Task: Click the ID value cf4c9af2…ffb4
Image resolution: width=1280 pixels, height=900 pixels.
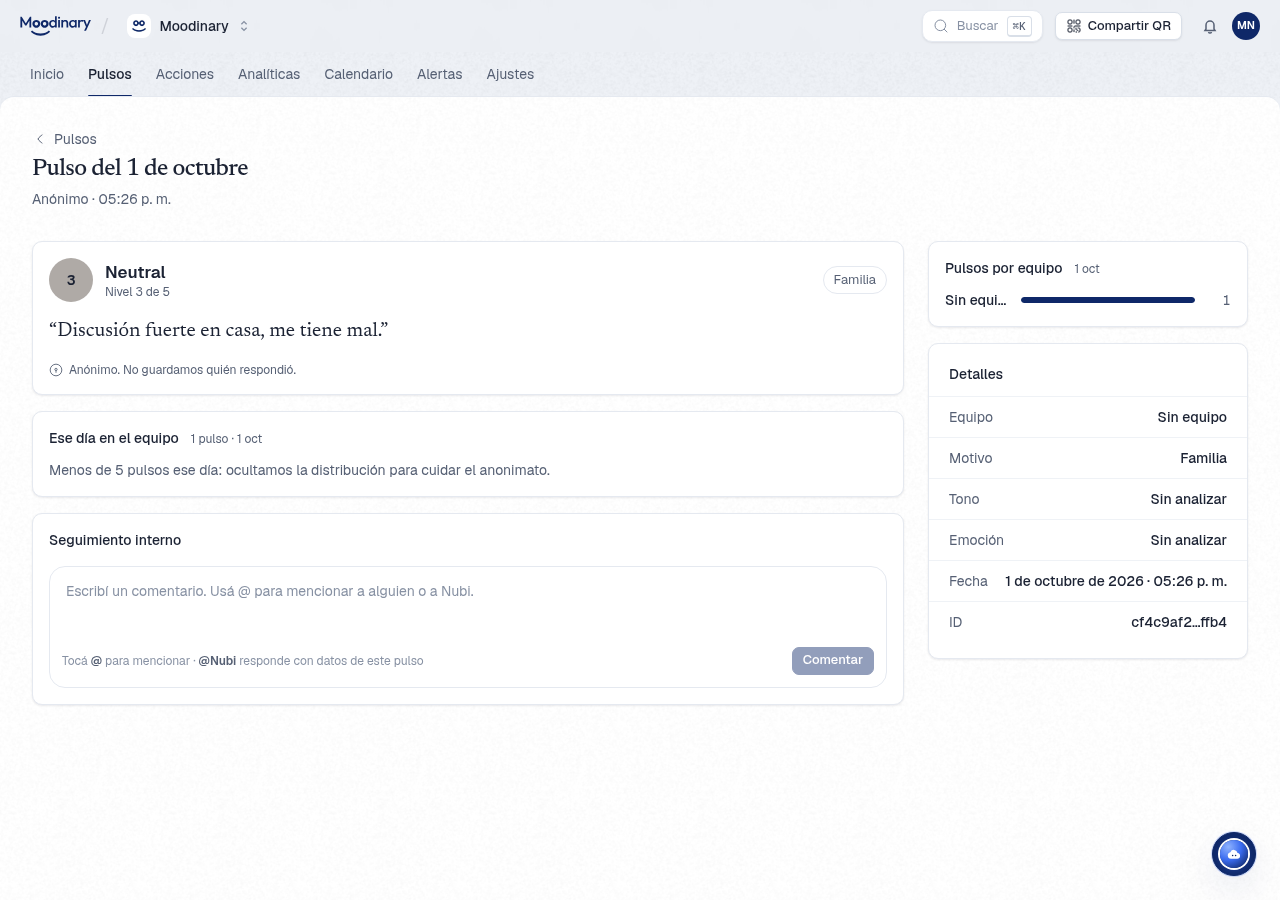Action: click(1179, 622)
